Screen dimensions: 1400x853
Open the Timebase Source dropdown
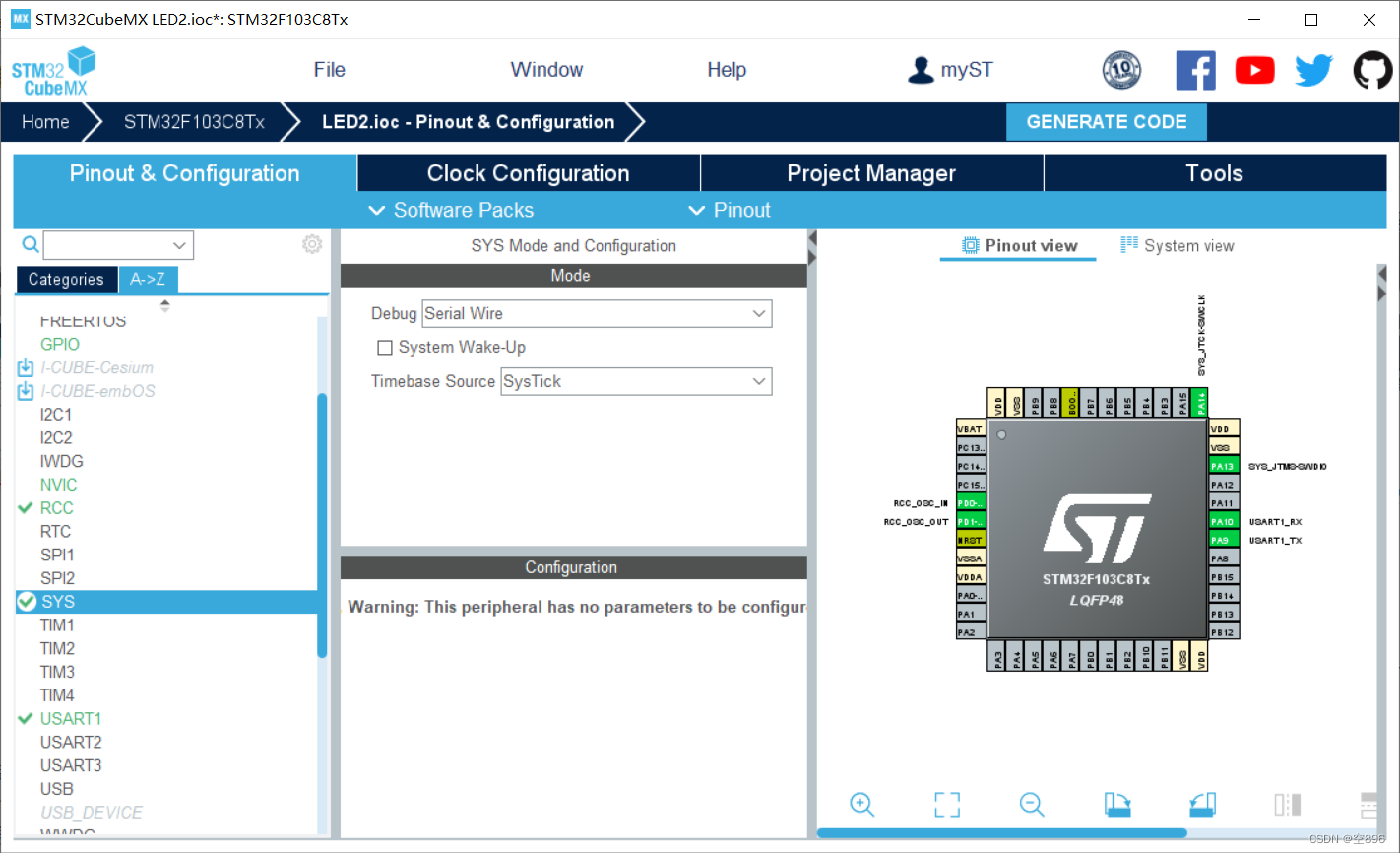click(636, 381)
